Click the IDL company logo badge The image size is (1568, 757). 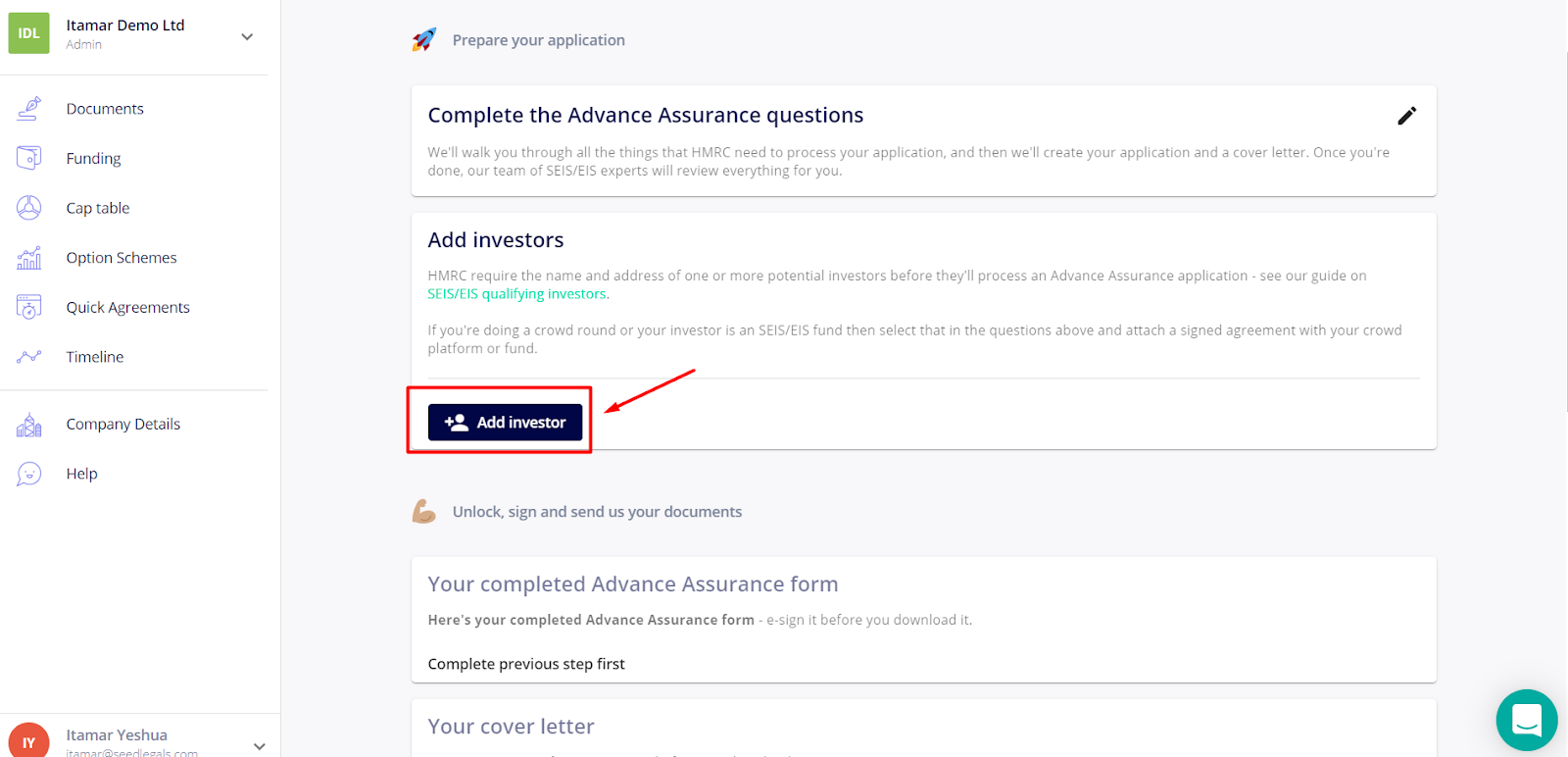pyautogui.click(x=28, y=33)
